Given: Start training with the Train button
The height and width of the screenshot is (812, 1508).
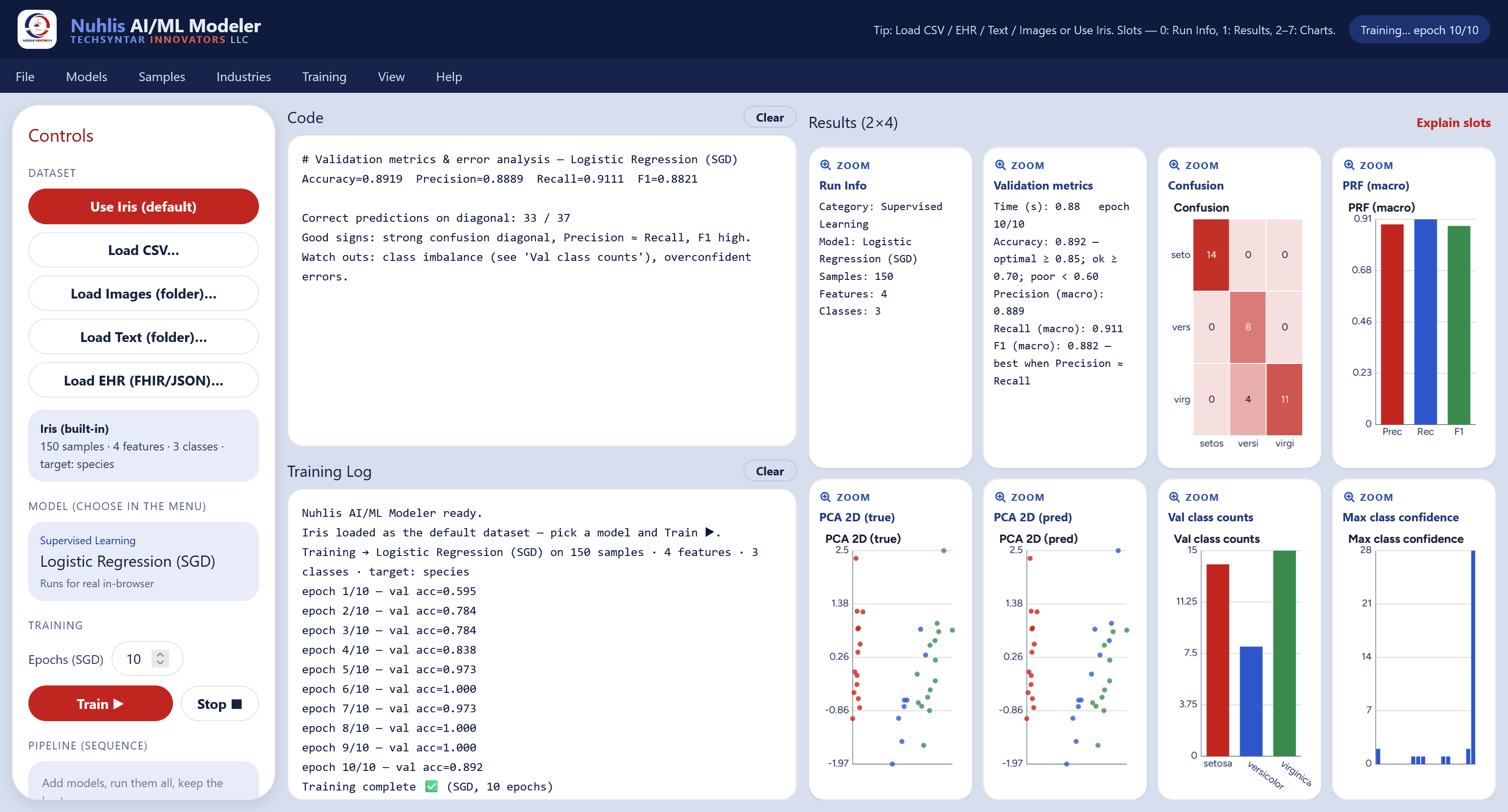Looking at the screenshot, I should [x=100, y=703].
